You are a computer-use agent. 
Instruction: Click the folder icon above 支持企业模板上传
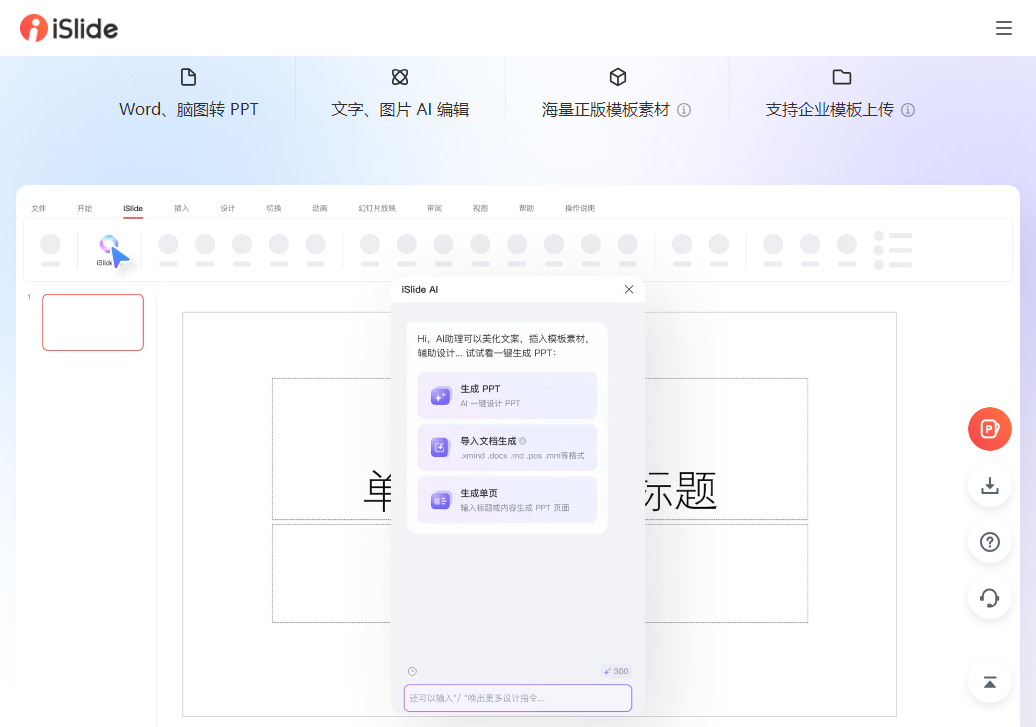click(x=842, y=77)
